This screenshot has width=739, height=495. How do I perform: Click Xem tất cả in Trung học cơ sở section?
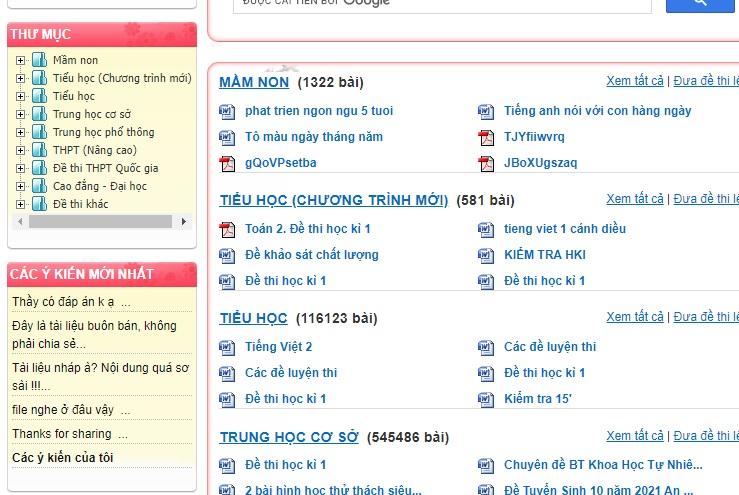coord(634,436)
